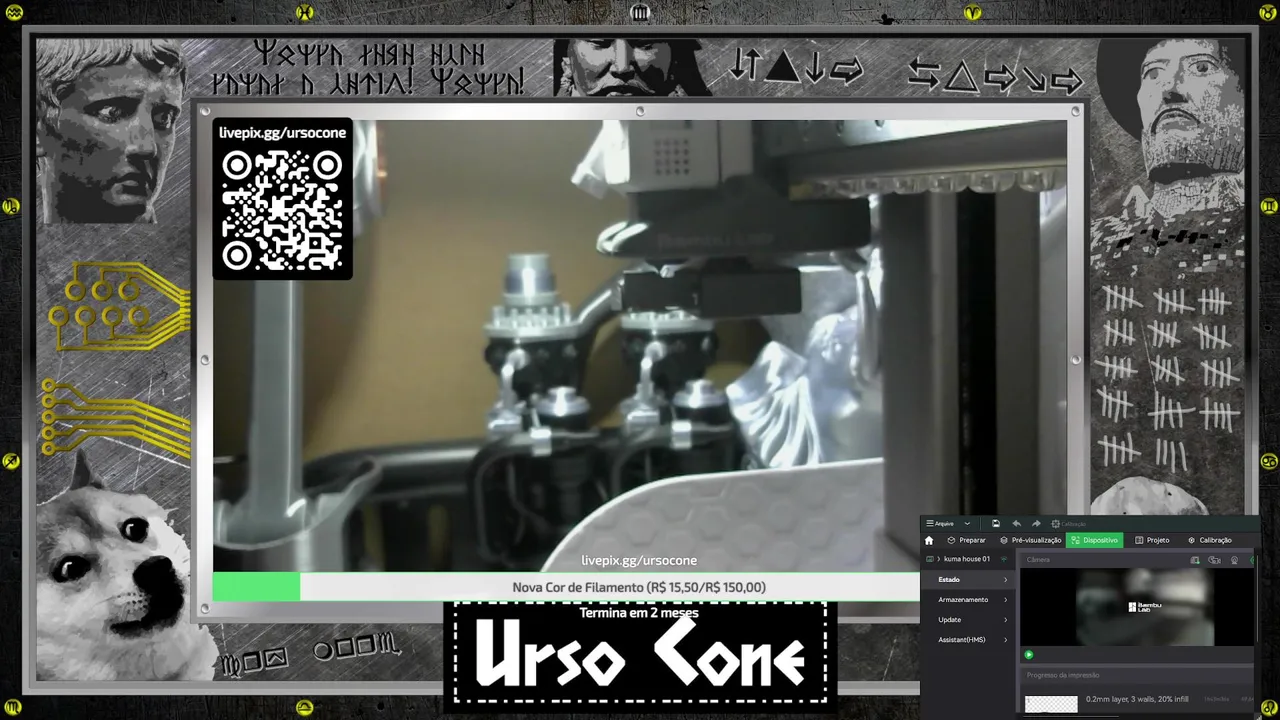The height and width of the screenshot is (720, 1280).
Task: Click the undo arrow icon
Action: (x=1017, y=523)
